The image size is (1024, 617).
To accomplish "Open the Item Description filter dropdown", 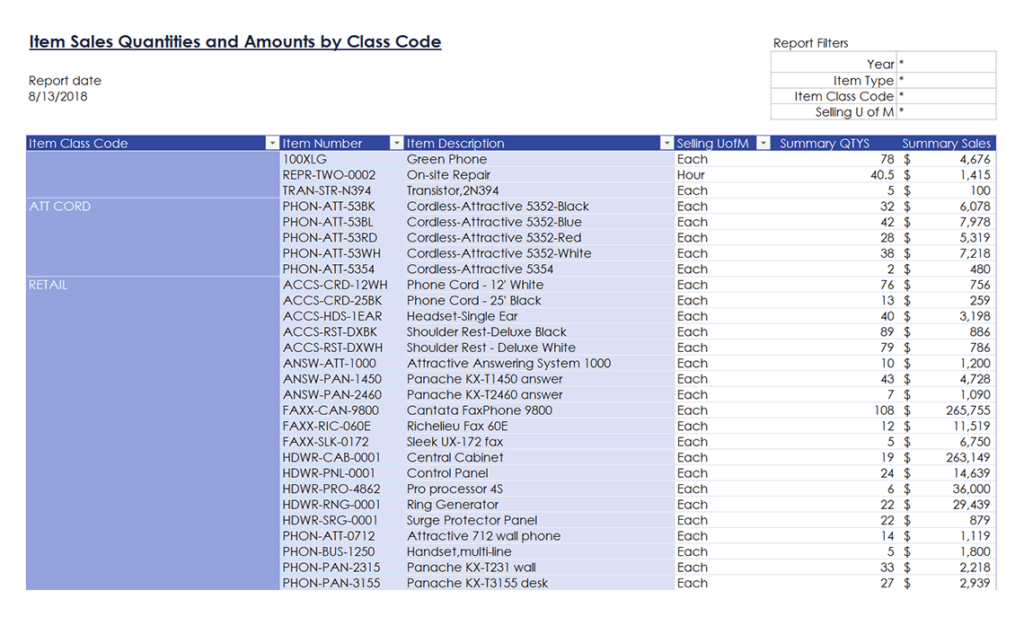I will (x=665, y=143).
